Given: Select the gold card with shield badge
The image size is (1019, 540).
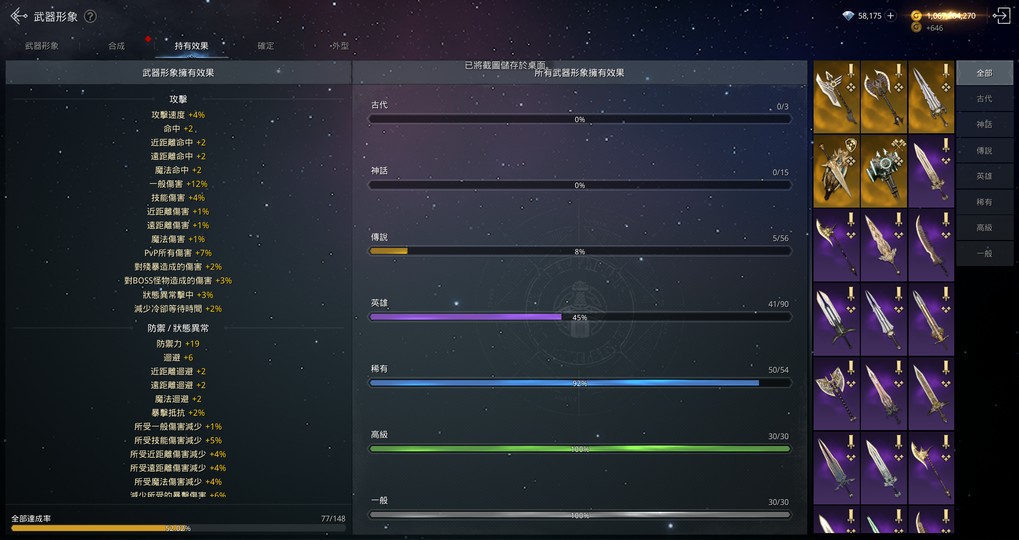Looking at the screenshot, I should 836,172.
